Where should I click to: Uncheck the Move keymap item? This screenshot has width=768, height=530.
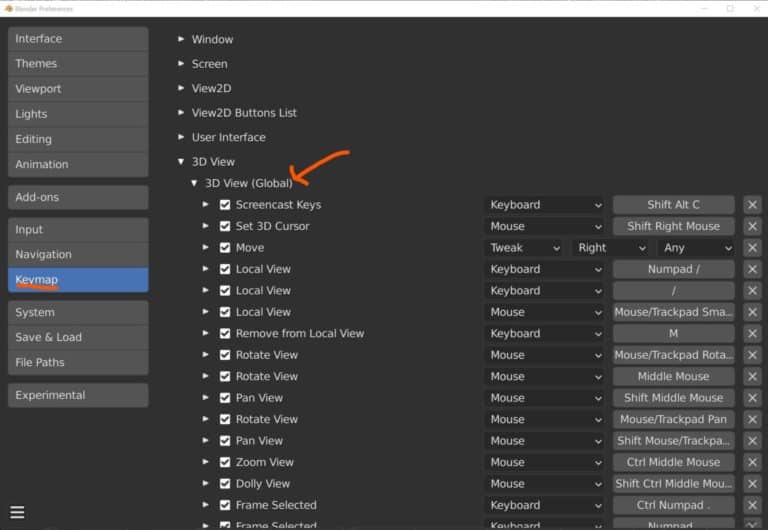[x=225, y=248]
